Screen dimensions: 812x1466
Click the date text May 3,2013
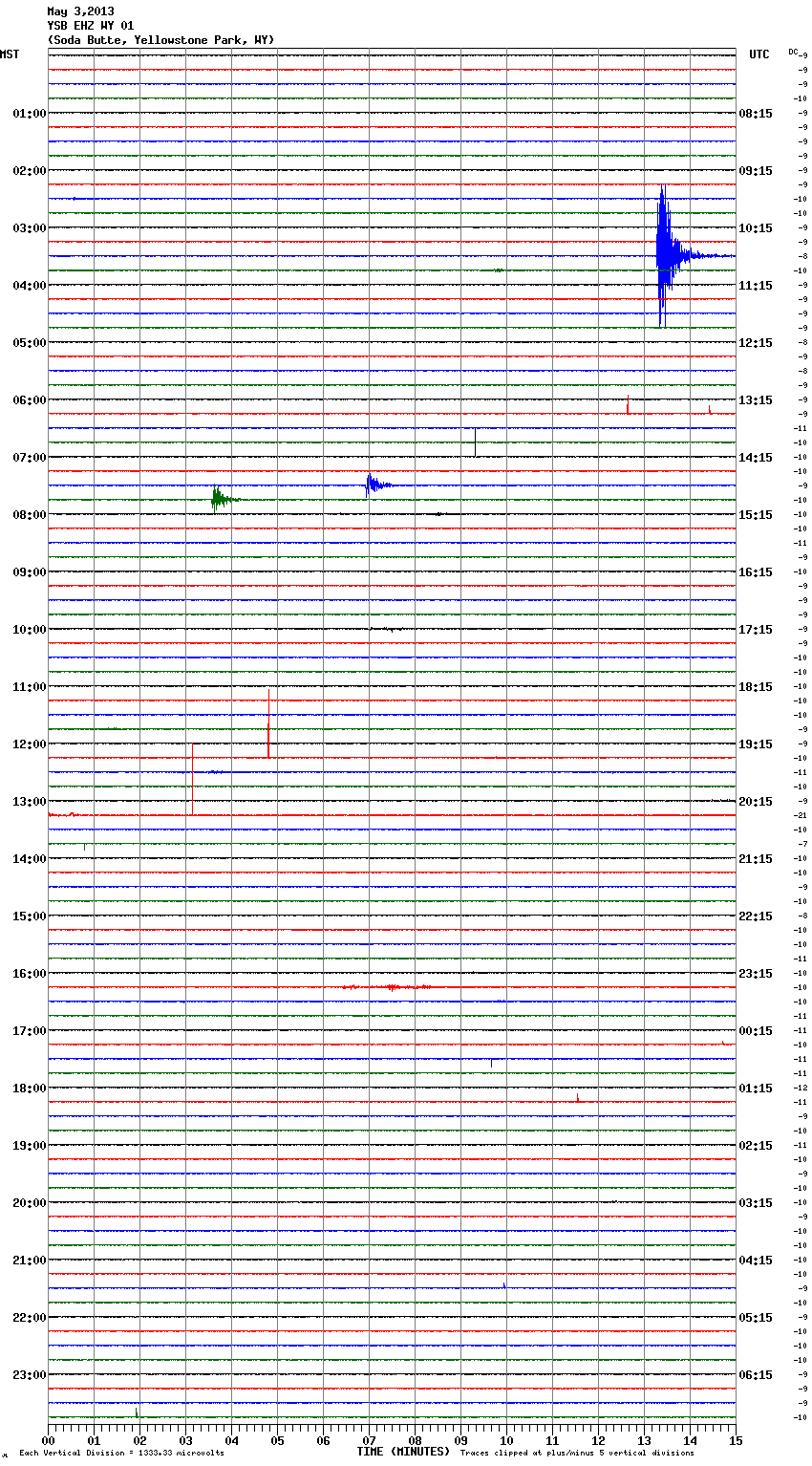(80, 11)
